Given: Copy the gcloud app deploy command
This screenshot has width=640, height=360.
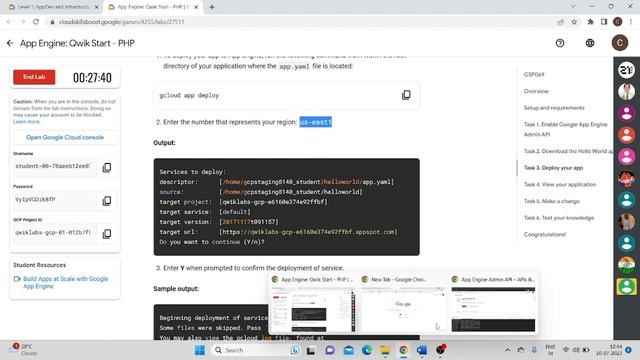Looking at the screenshot, I should coord(406,95).
